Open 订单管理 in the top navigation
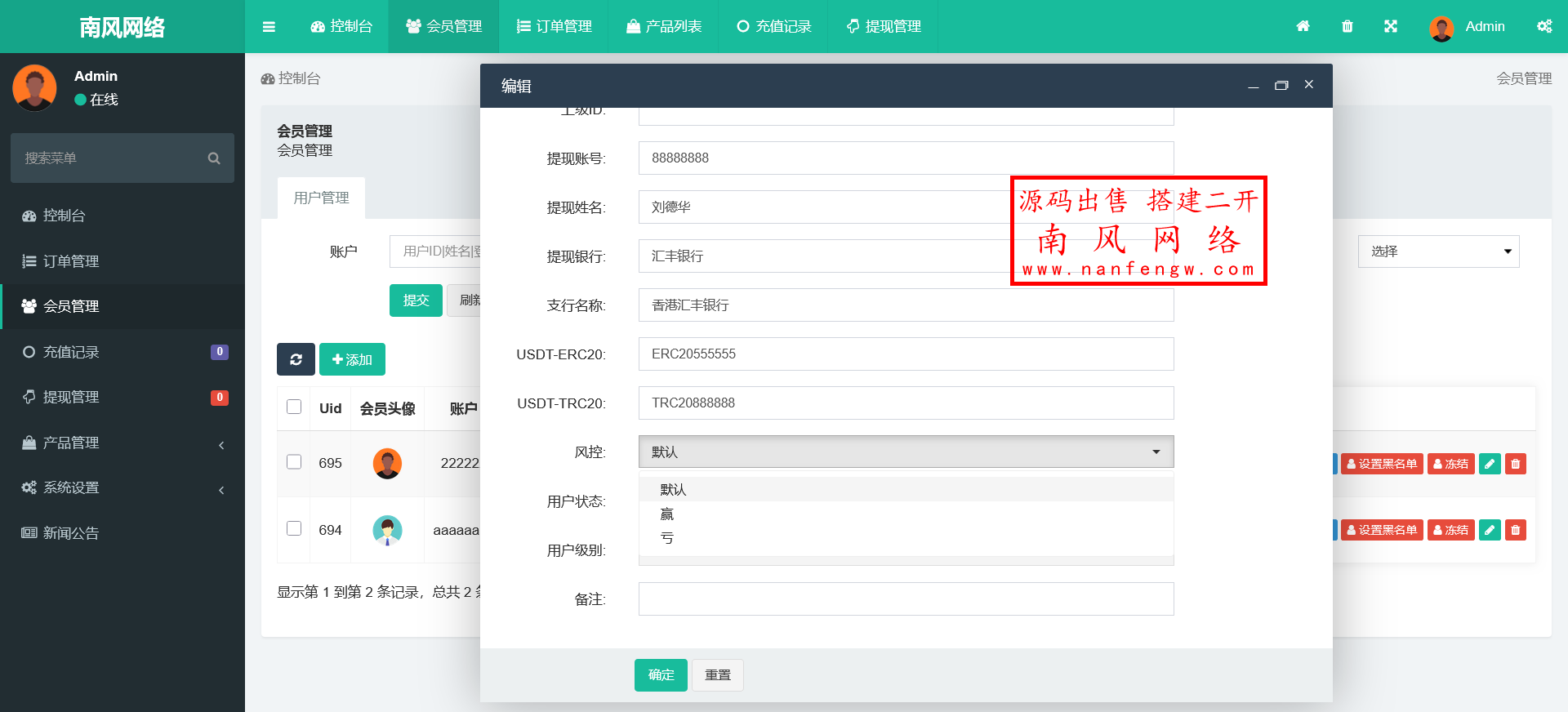Image resolution: width=1568 pixels, height=712 pixels. click(x=554, y=26)
